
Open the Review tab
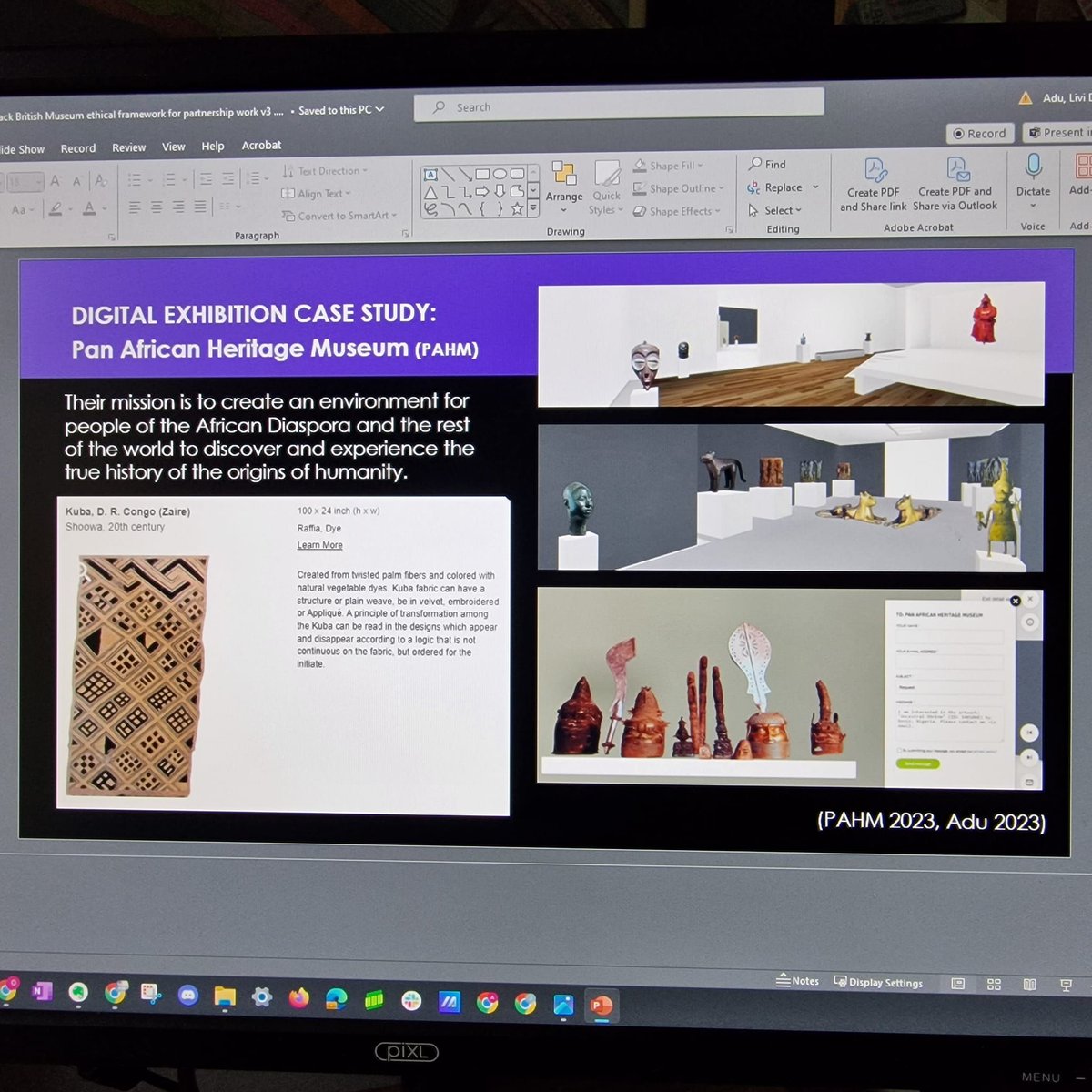[x=128, y=147]
